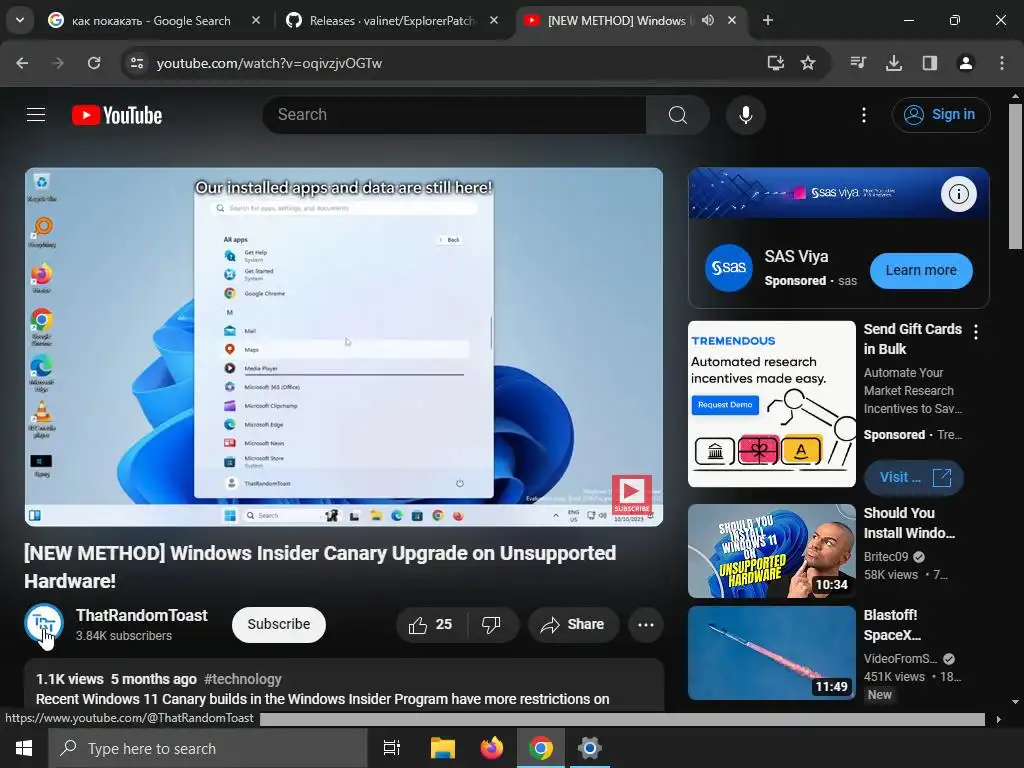The width and height of the screenshot is (1024, 768).
Task: Like the video with thumbs up
Action: pyautogui.click(x=431, y=624)
